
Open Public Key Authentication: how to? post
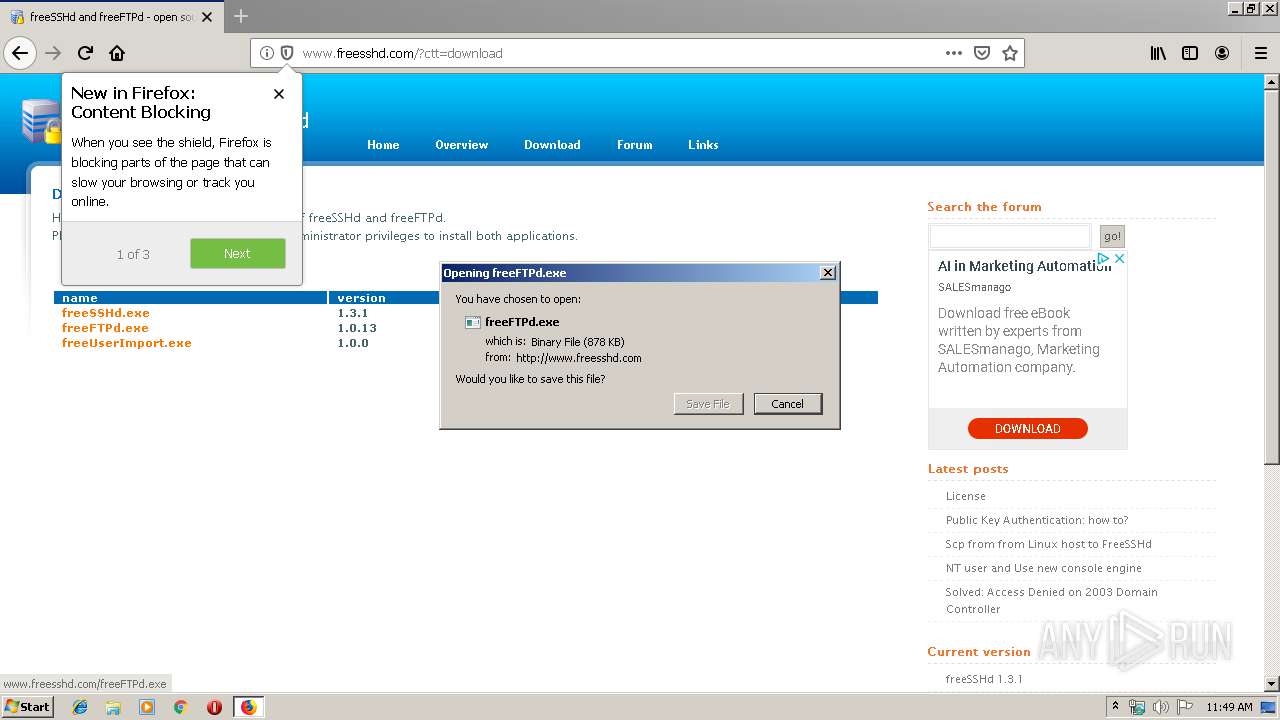tap(1037, 520)
